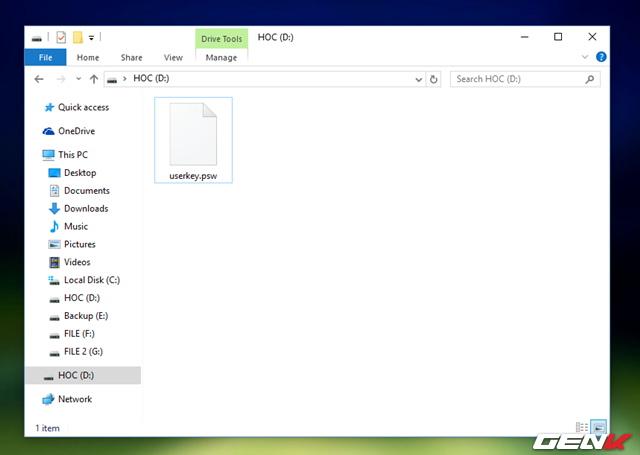The height and width of the screenshot is (455, 640).
Task: Open the Music folder
Action: click(76, 226)
